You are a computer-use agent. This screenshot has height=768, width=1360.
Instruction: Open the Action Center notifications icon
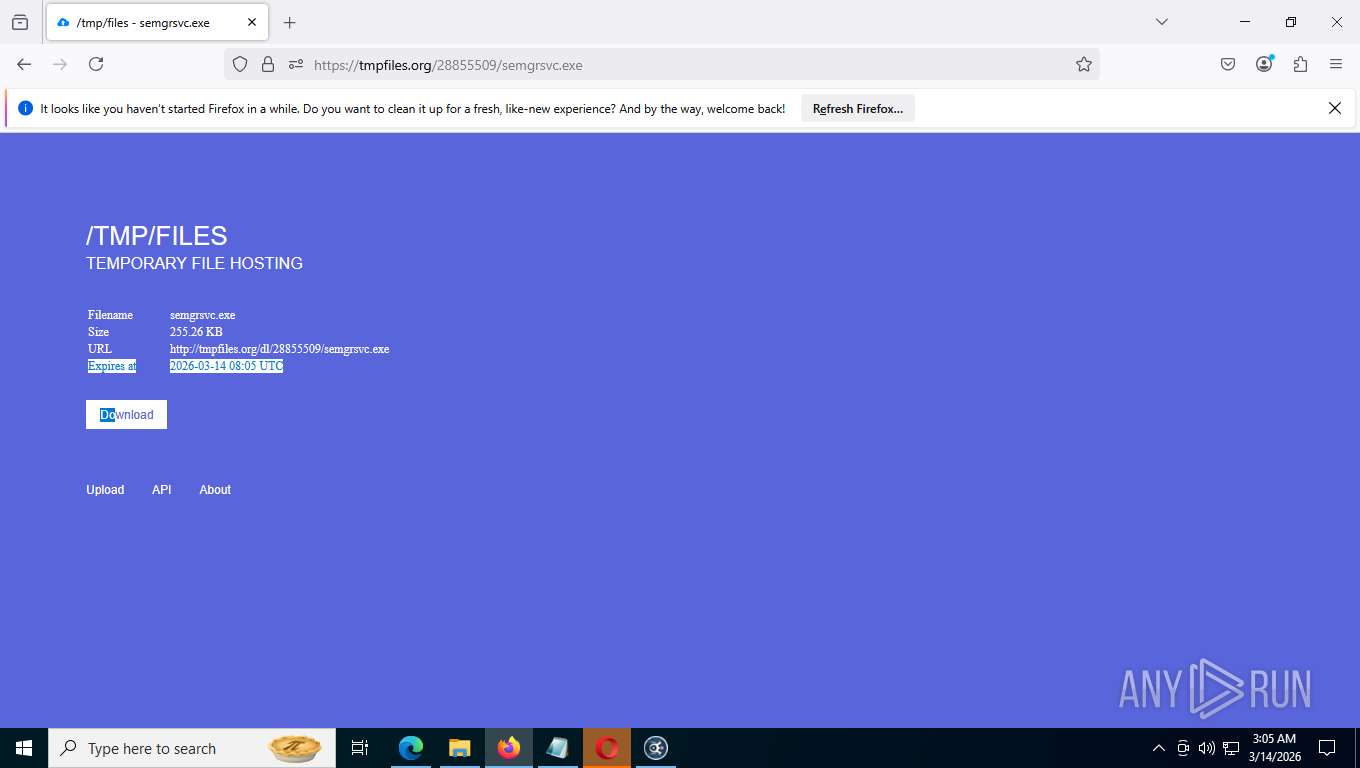click(x=1327, y=748)
